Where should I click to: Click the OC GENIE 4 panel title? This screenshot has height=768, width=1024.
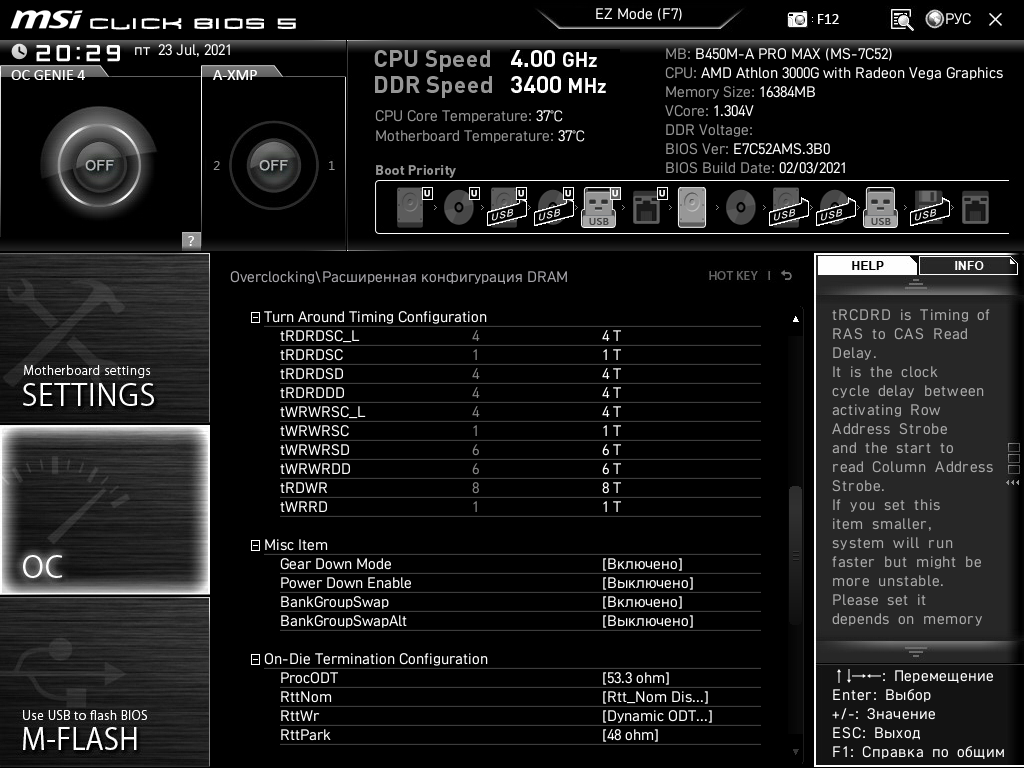click(x=48, y=75)
